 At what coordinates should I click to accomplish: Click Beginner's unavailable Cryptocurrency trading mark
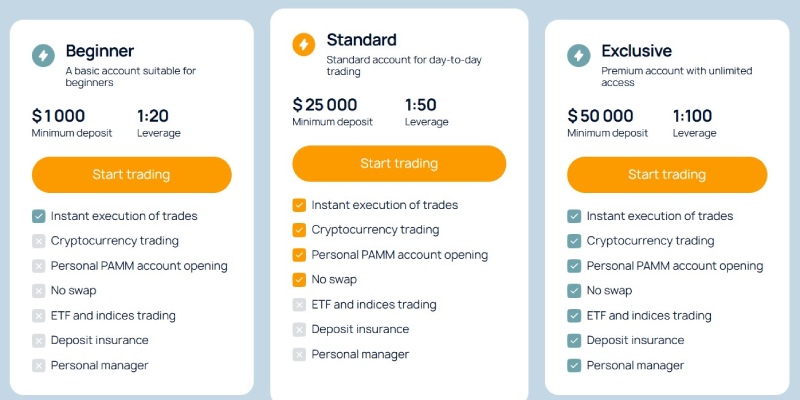point(39,241)
